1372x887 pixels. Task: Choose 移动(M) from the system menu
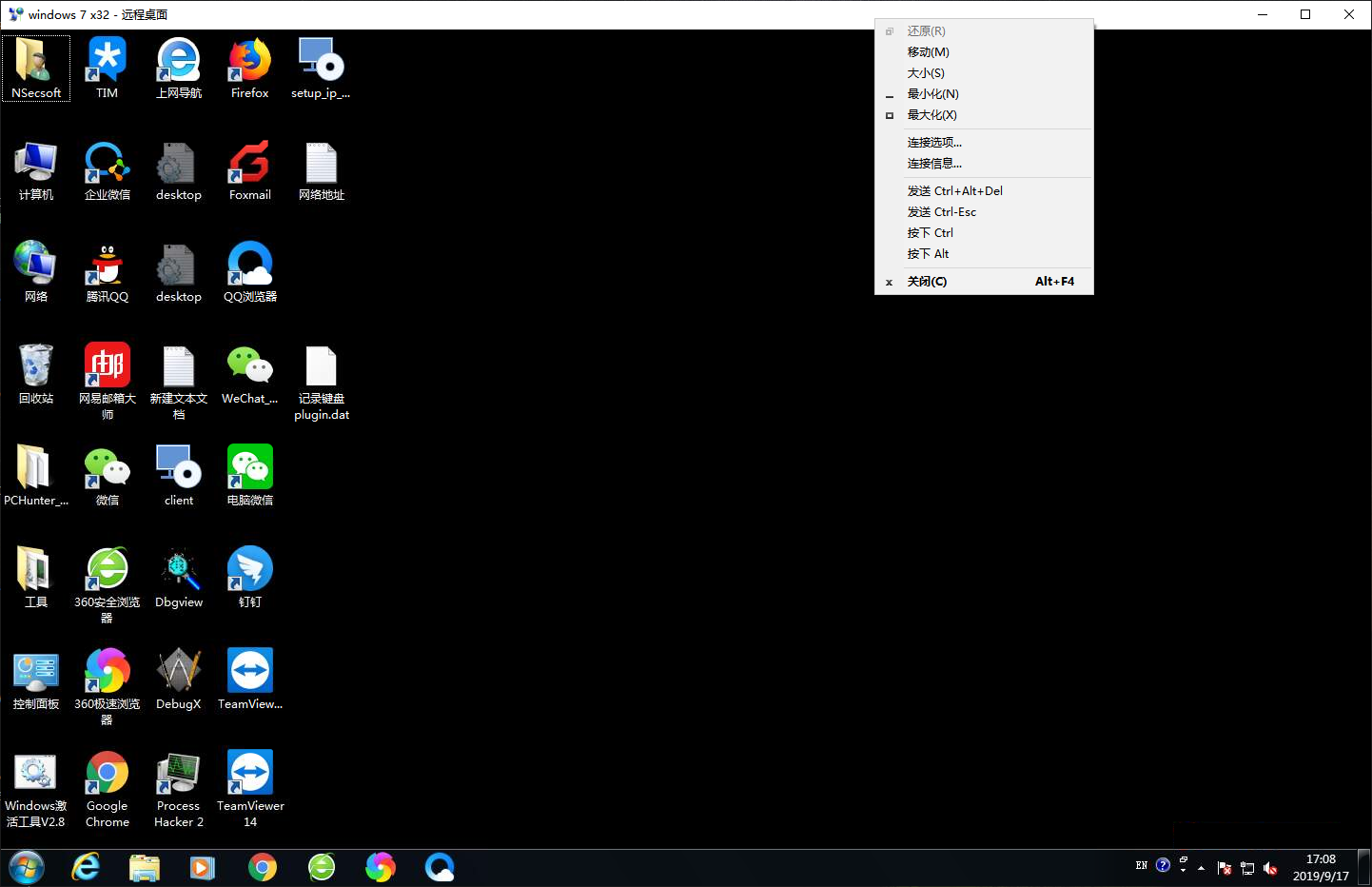click(984, 52)
